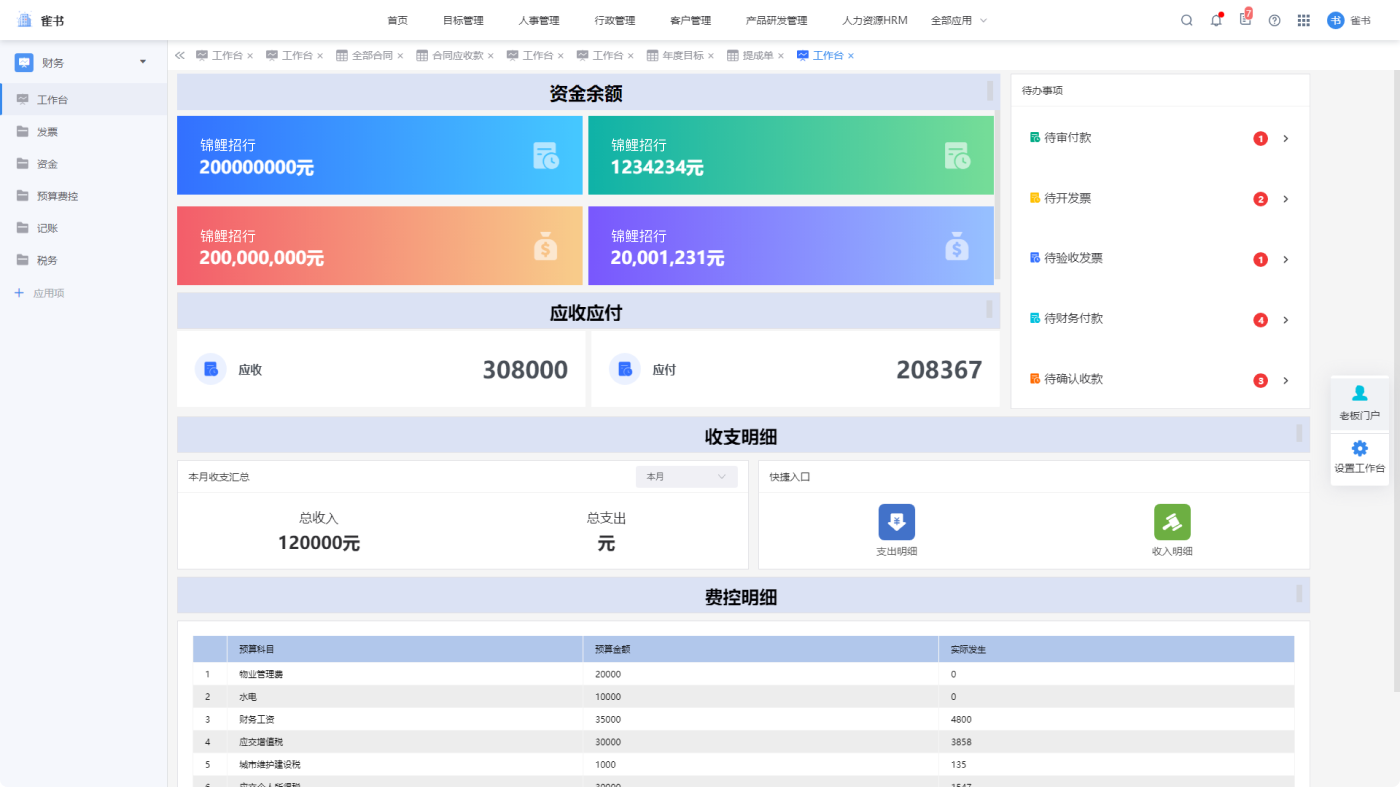The image size is (1400, 787).
Task: Click the icon on the 200000000元 card
Action: pyautogui.click(x=546, y=156)
